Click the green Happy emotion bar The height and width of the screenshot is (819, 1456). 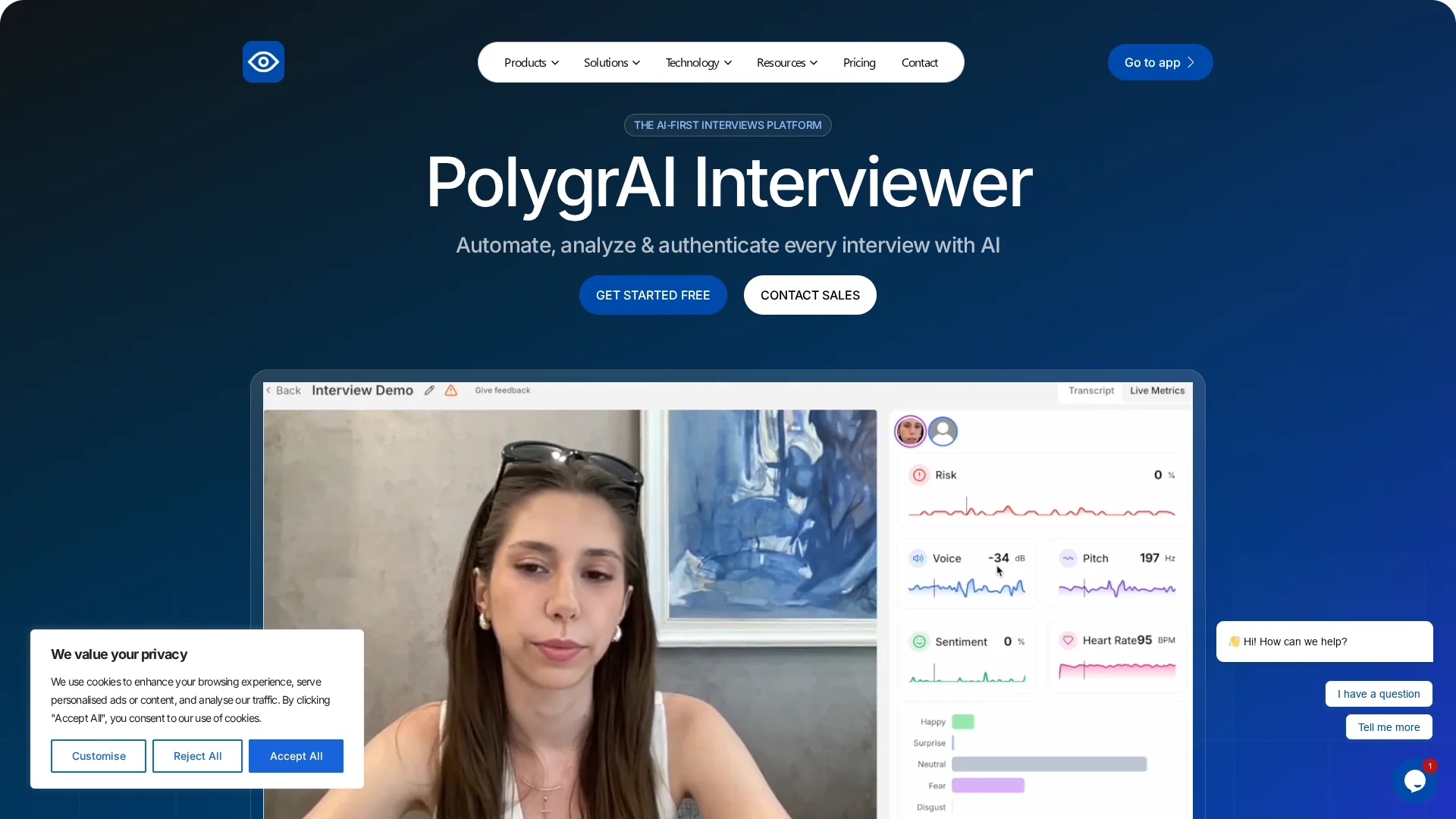pyautogui.click(x=963, y=722)
